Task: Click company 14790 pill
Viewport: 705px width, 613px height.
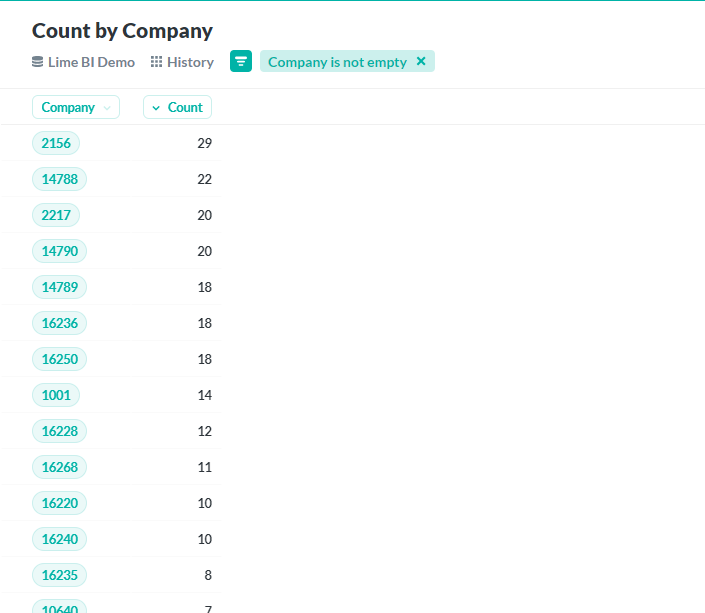Action: (x=59, y=251)
